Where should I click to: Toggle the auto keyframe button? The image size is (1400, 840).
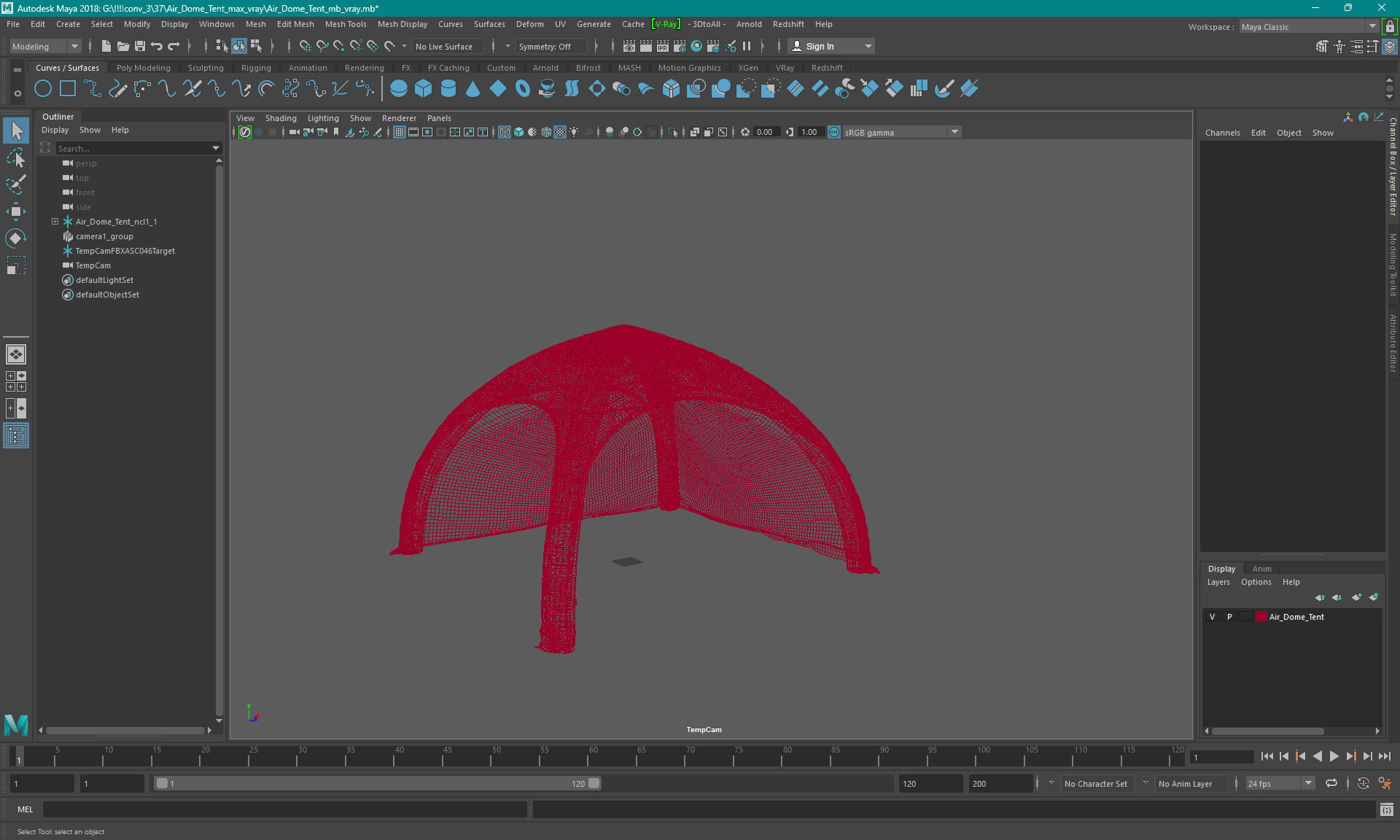click(1363, 784)
